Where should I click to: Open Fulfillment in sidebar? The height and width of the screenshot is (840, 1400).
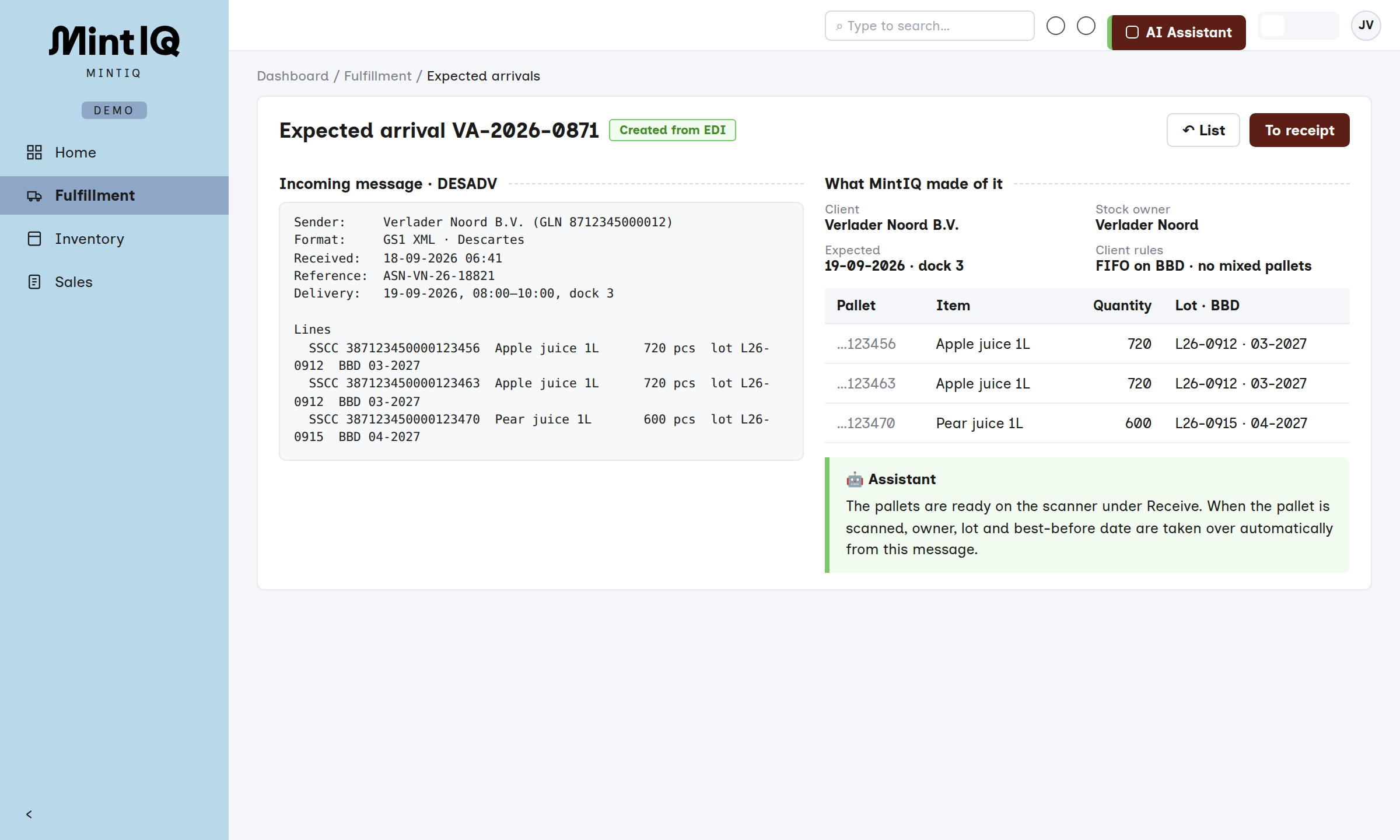114,195
